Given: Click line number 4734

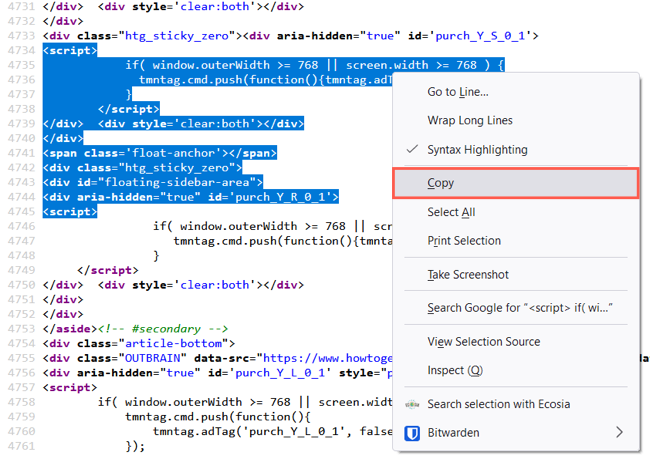Looking at the screenshot, I should click(21, 50).
